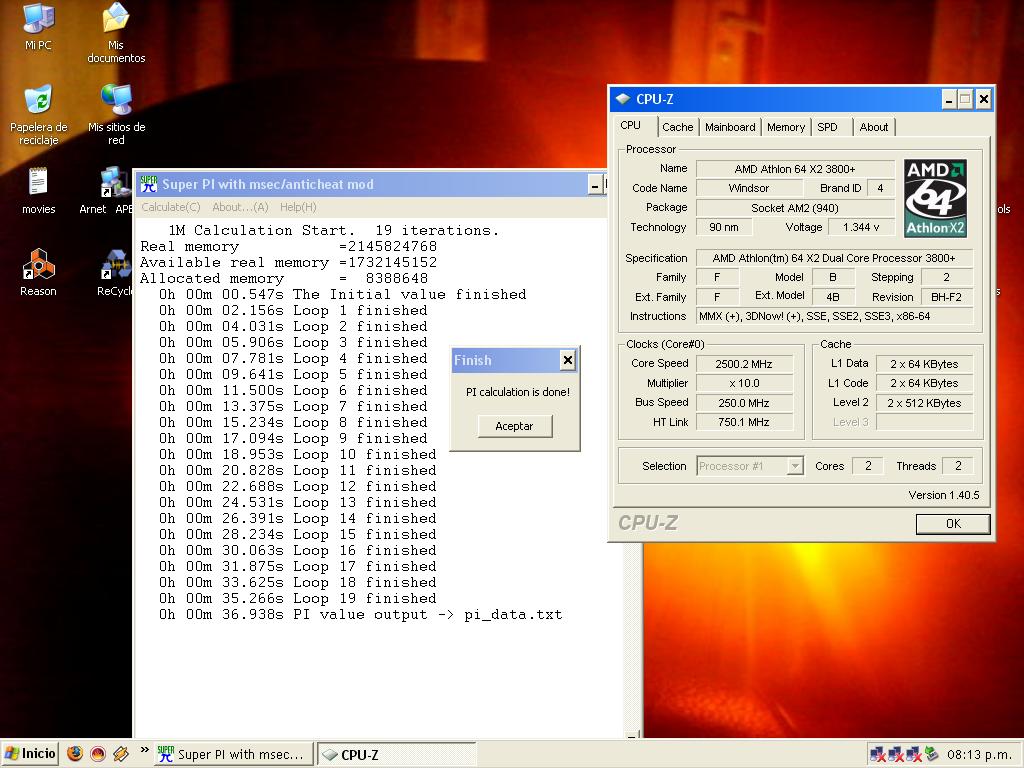This screenshot has height=768, width=1024.
Task: Click the Core Speed value 2500.2 MHz
Action: (x=744, y=364)
